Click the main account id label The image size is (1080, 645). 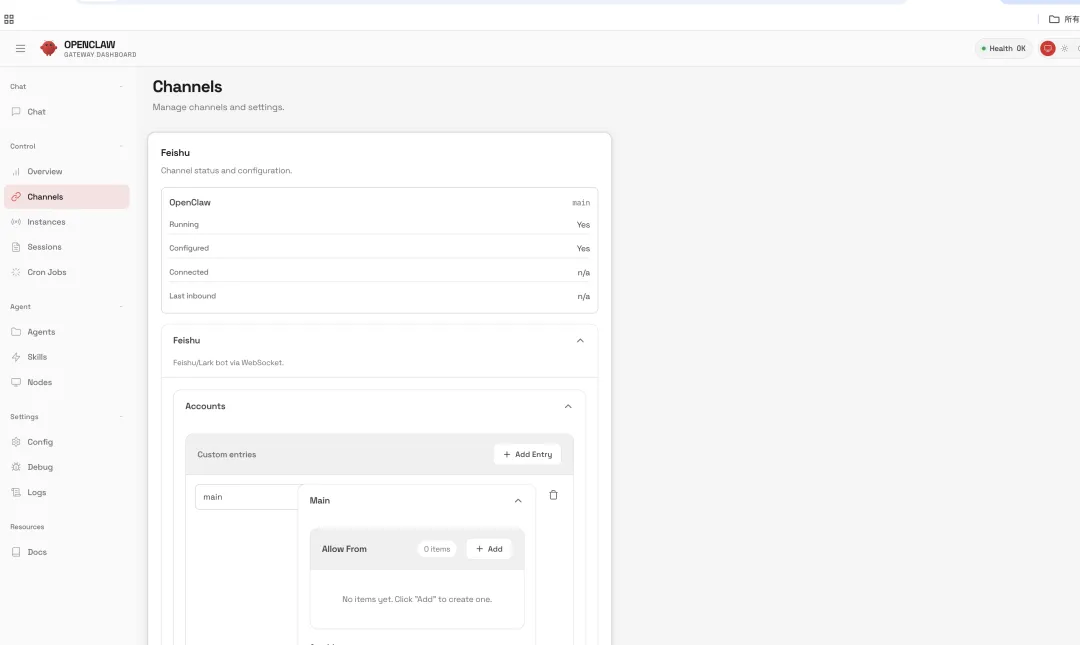pyautogui.click(x=581, y=203)
